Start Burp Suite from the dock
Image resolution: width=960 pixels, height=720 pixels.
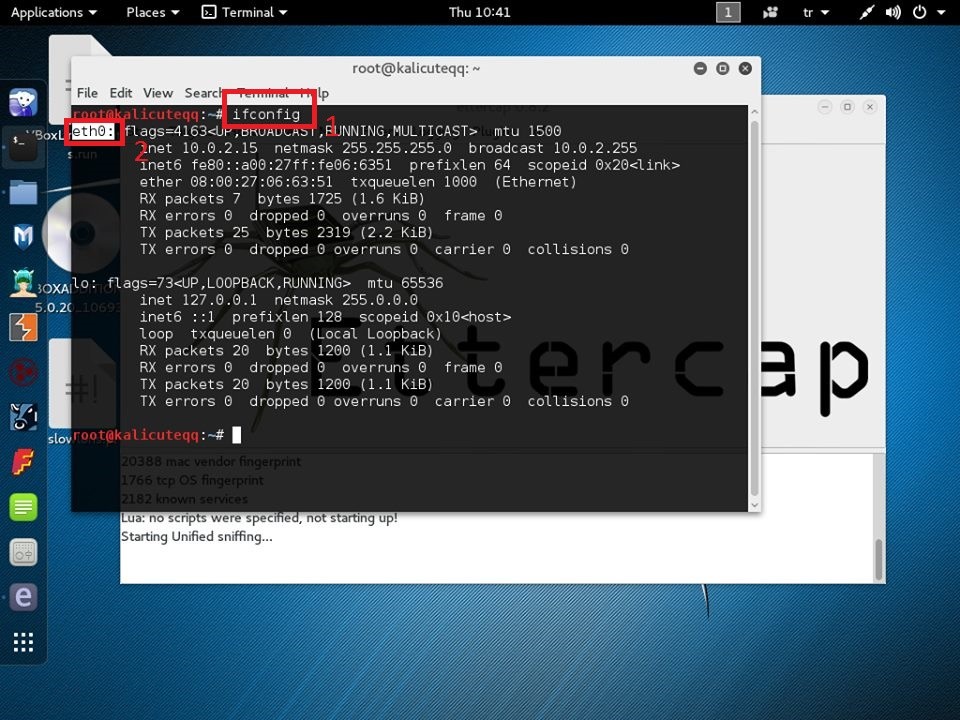tap(23, 328)
